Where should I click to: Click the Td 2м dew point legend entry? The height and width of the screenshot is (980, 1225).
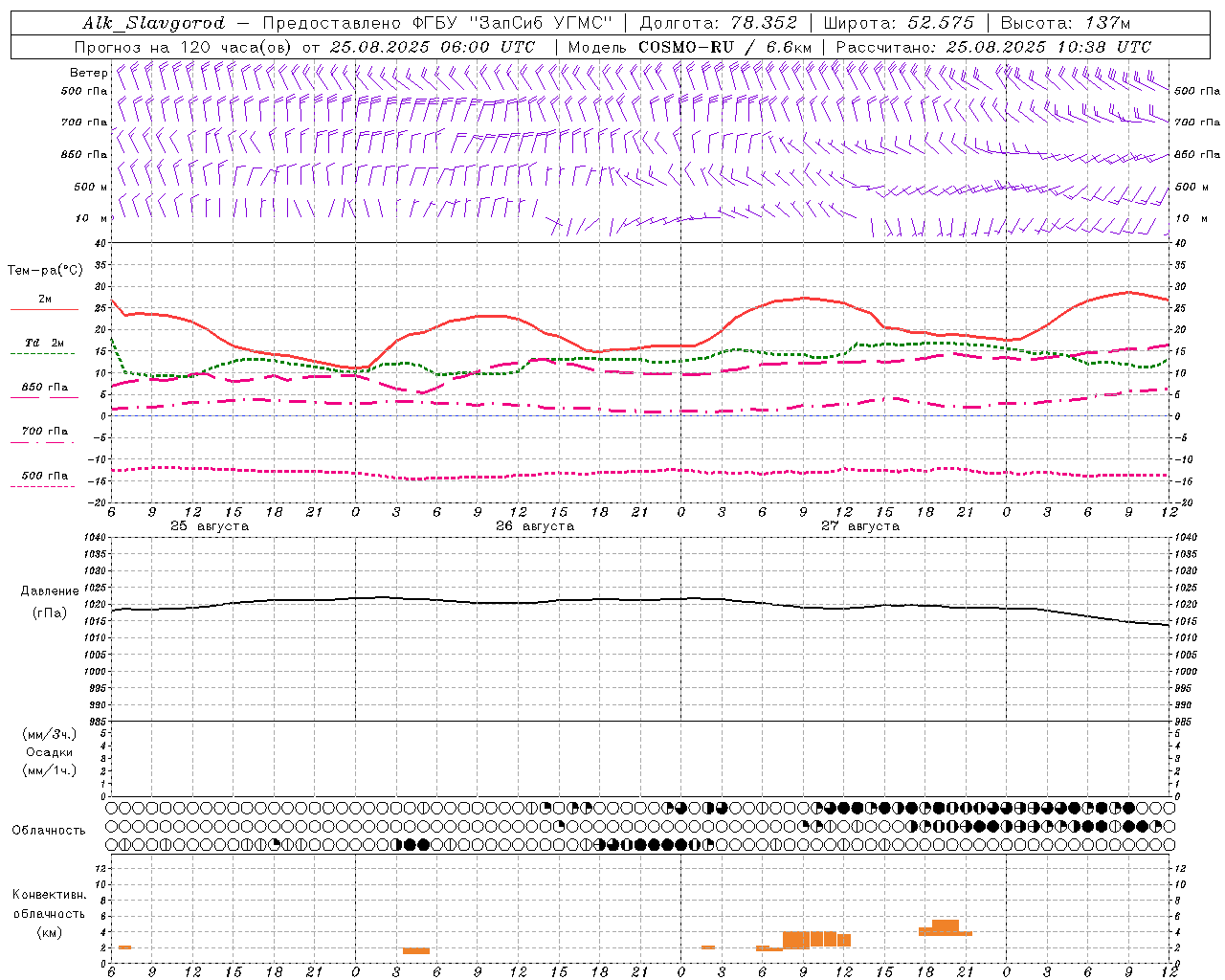pos(44,344)
